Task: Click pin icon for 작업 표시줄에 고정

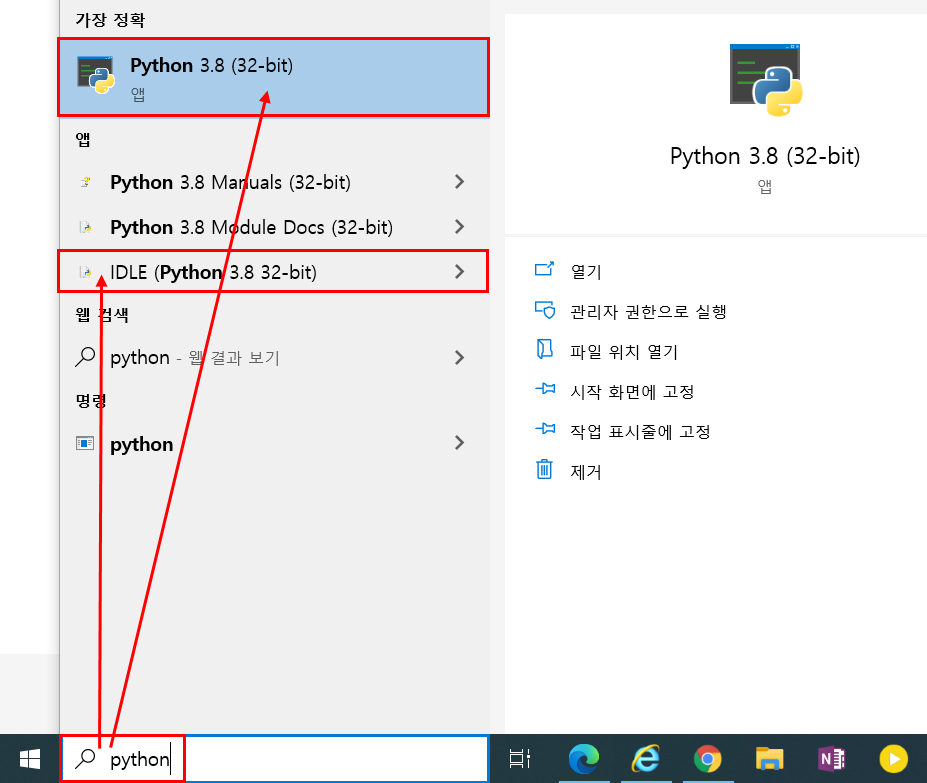Action: [x=545, y=429]
